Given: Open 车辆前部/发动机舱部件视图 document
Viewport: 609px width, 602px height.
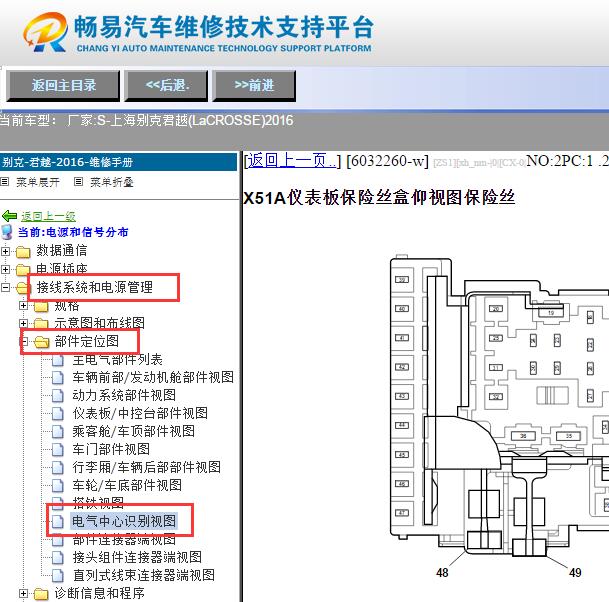Looking at the screenshot, I should tap(153, 377).
